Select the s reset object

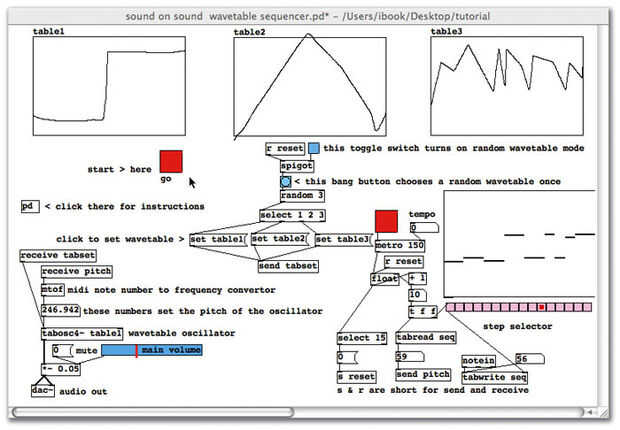[357, 377]
